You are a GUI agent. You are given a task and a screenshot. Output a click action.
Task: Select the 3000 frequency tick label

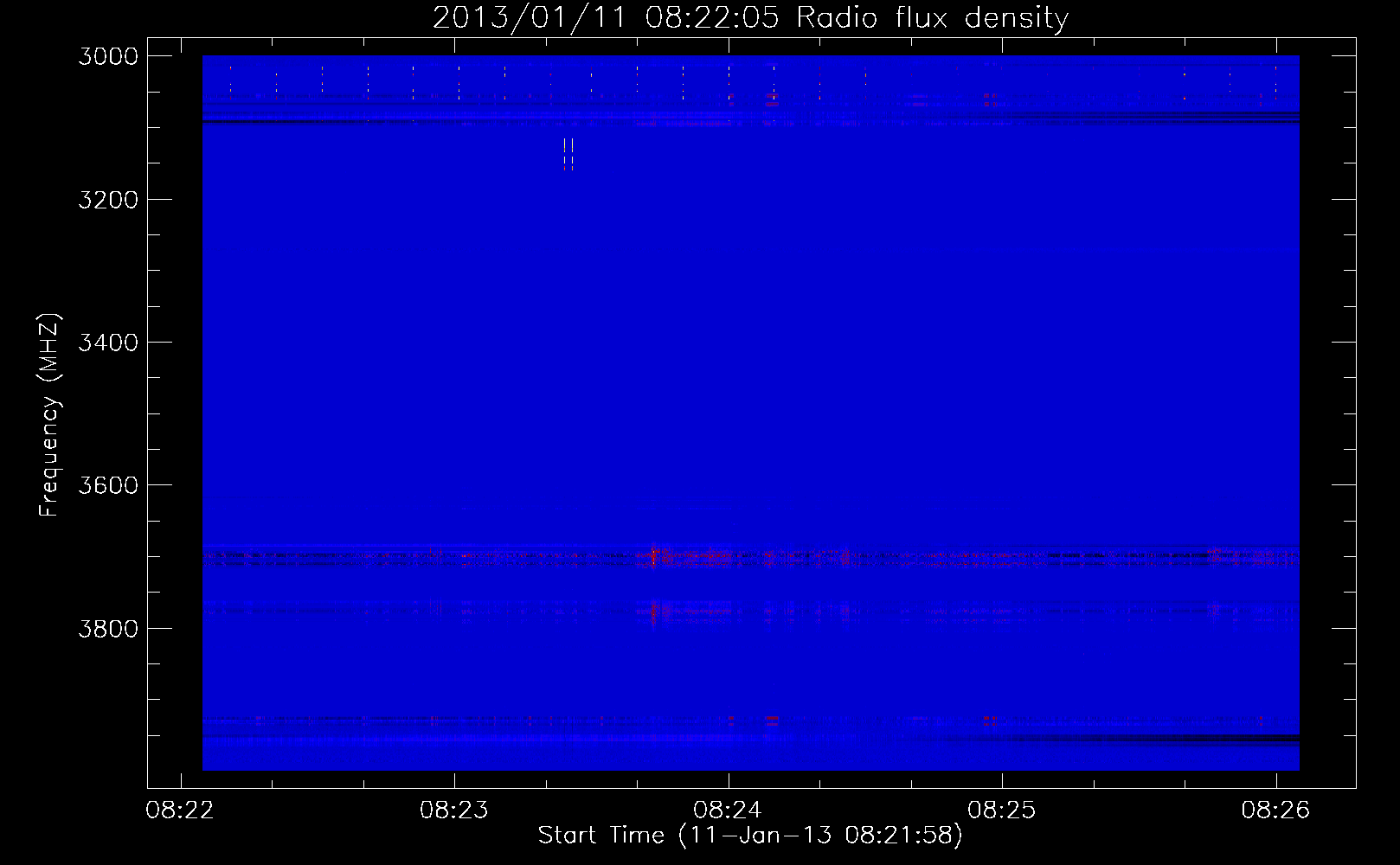click(x=108, y=56)
